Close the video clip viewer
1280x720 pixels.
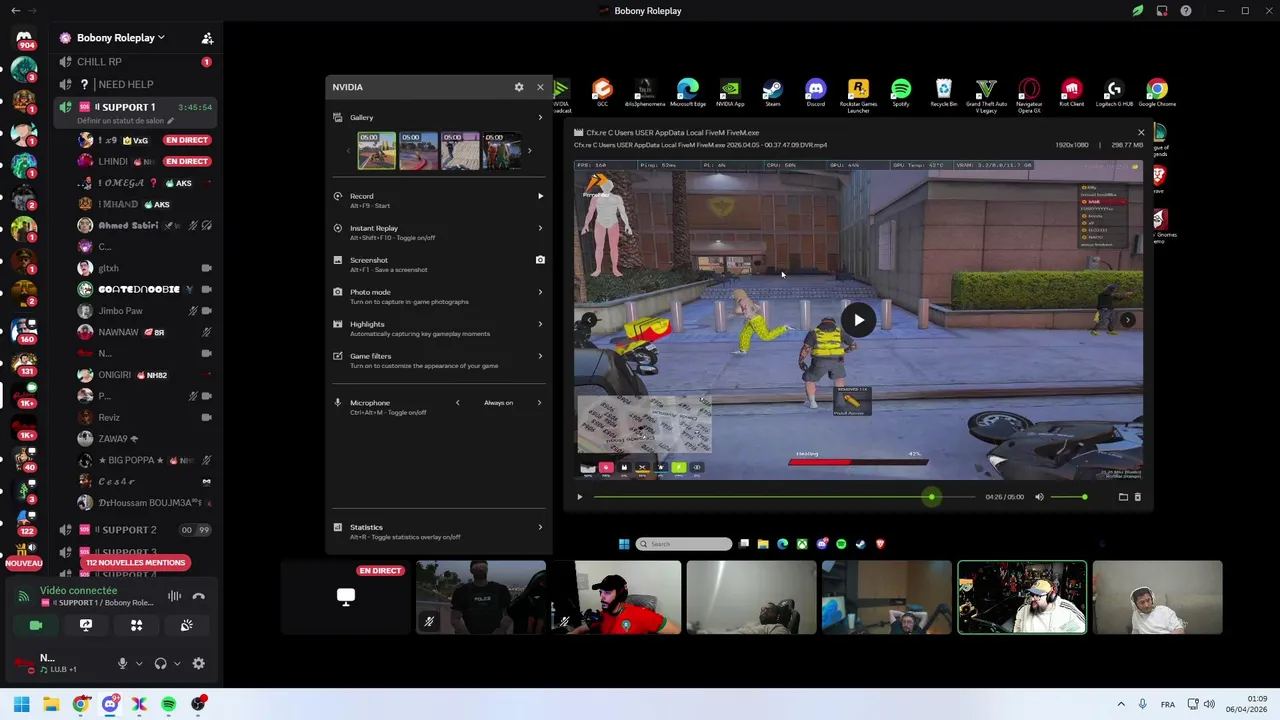pyautogui.click(x=1141, y=132)
